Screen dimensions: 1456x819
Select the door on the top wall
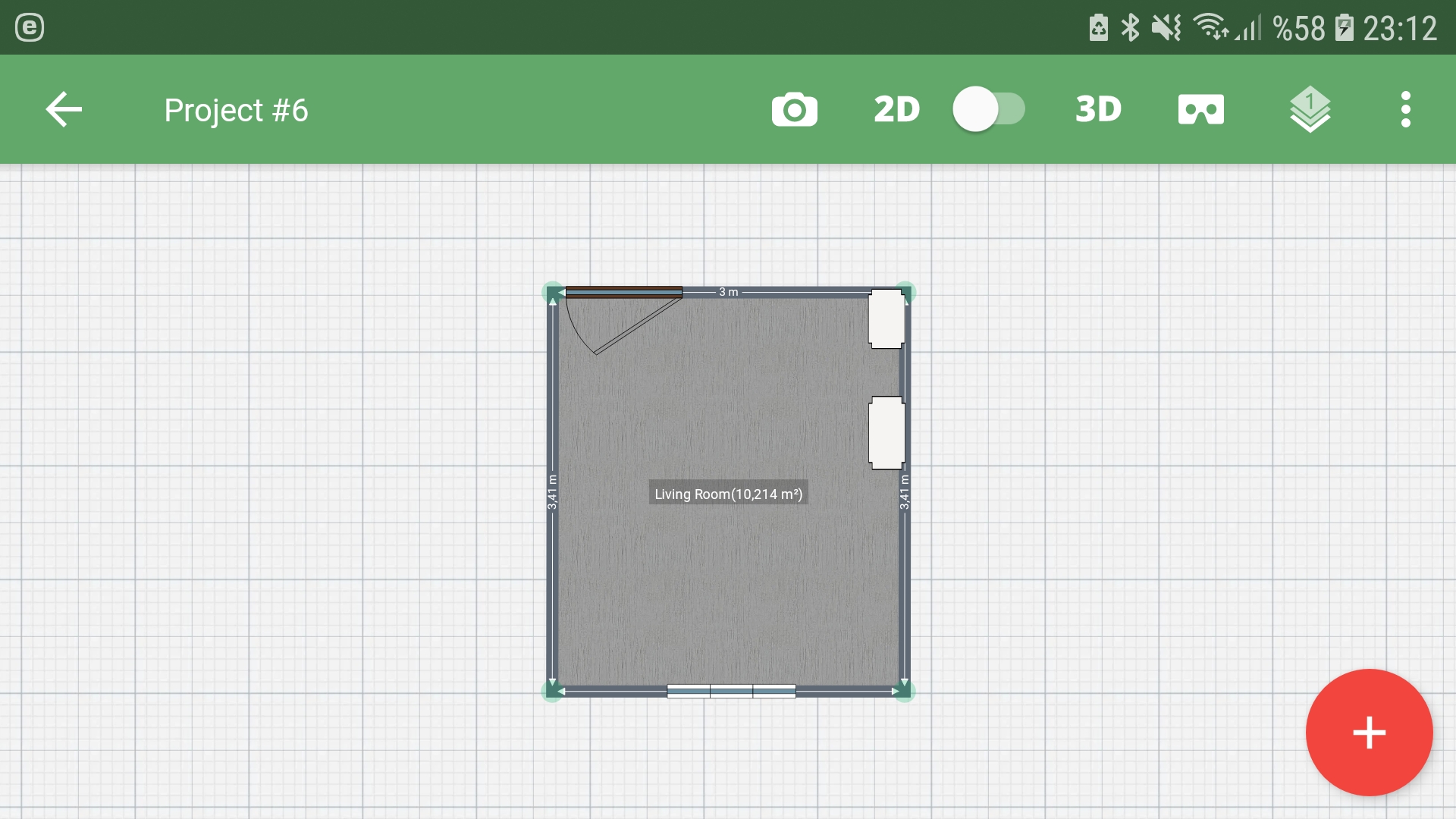pyautogui.click(x=623, y=293)
